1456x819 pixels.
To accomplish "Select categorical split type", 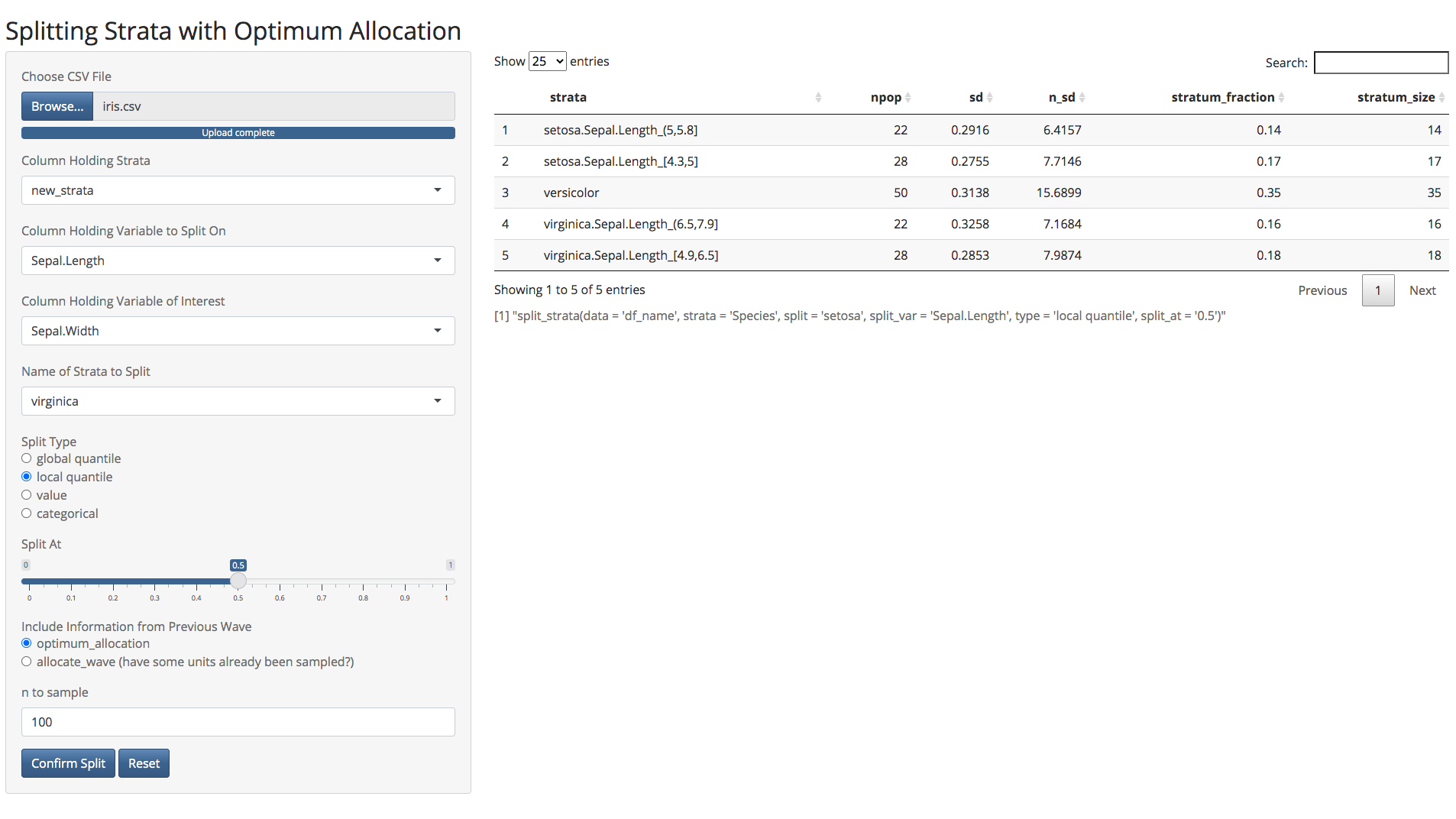I will [x=27, y=513].
